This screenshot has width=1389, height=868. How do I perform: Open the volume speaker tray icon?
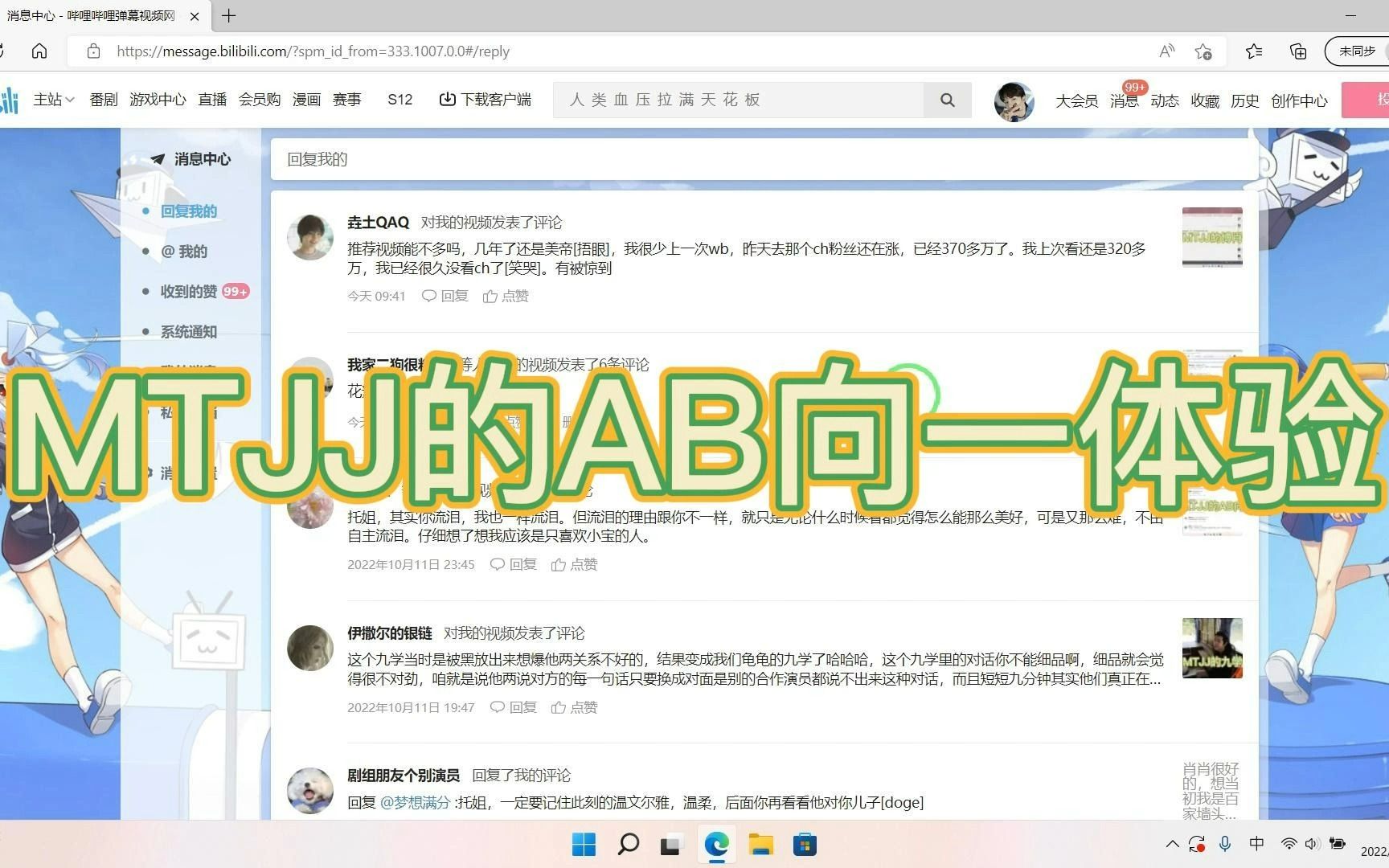(1312, 844)
